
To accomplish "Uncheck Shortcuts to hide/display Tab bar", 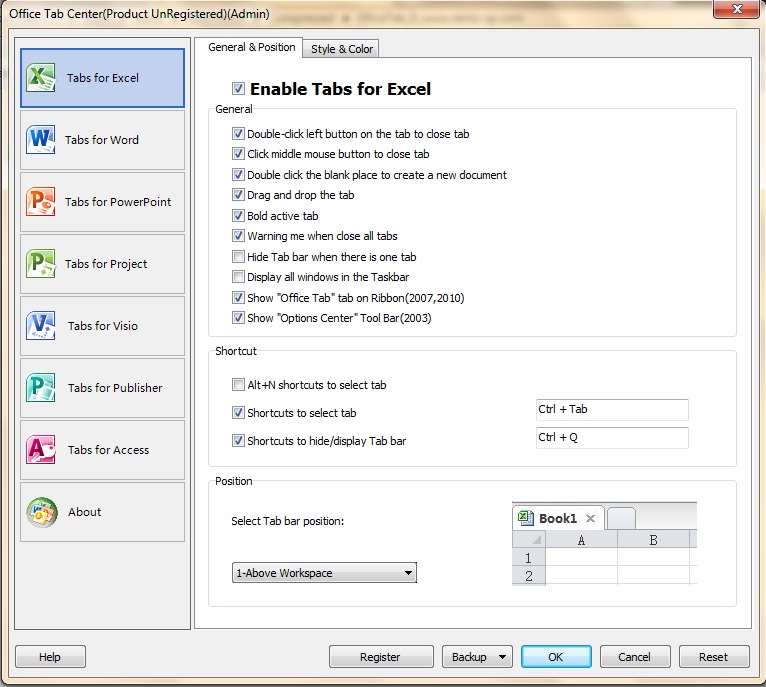I will pyautogui.click(x=238, y=440).
